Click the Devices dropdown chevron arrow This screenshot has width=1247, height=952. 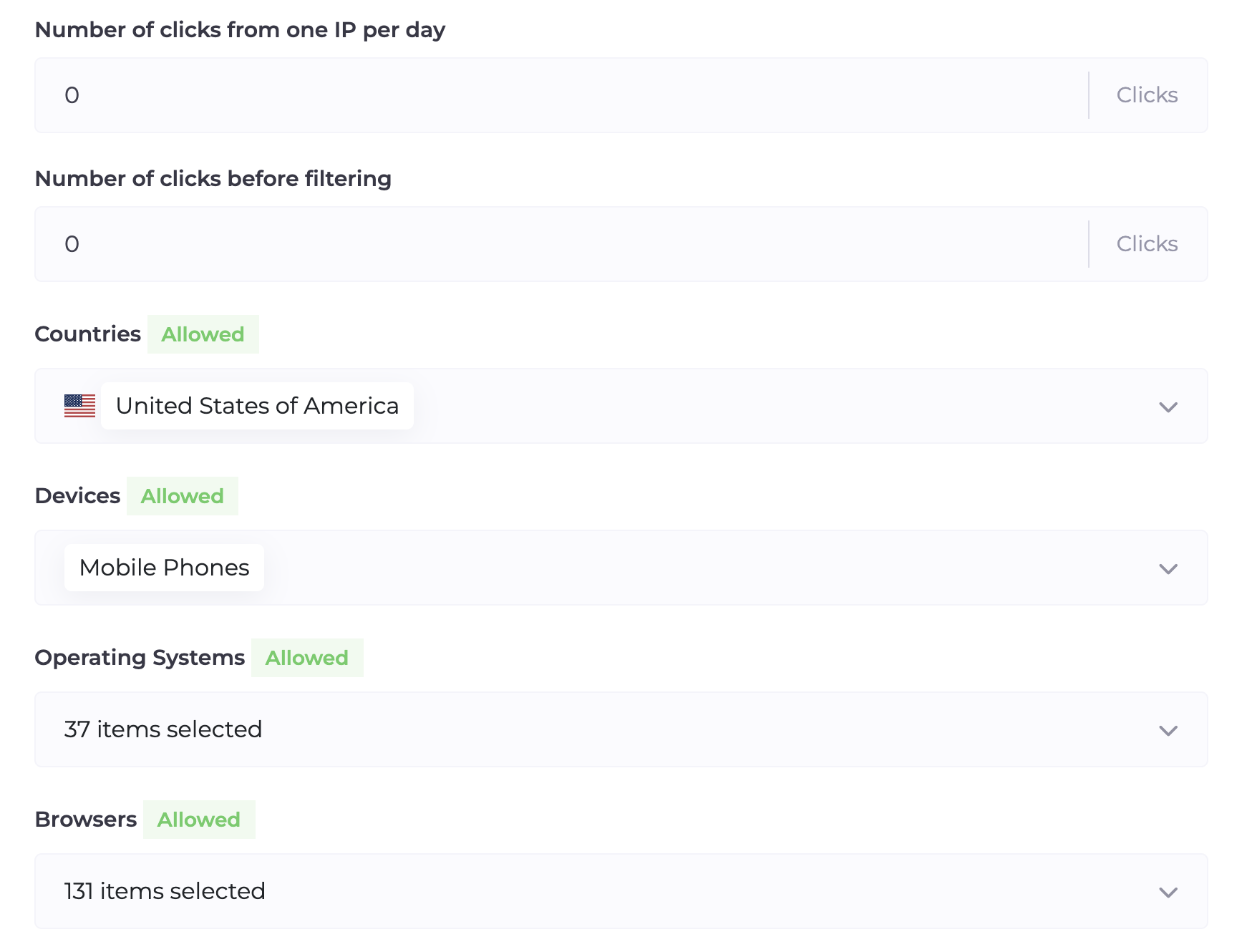point(1168,568)
